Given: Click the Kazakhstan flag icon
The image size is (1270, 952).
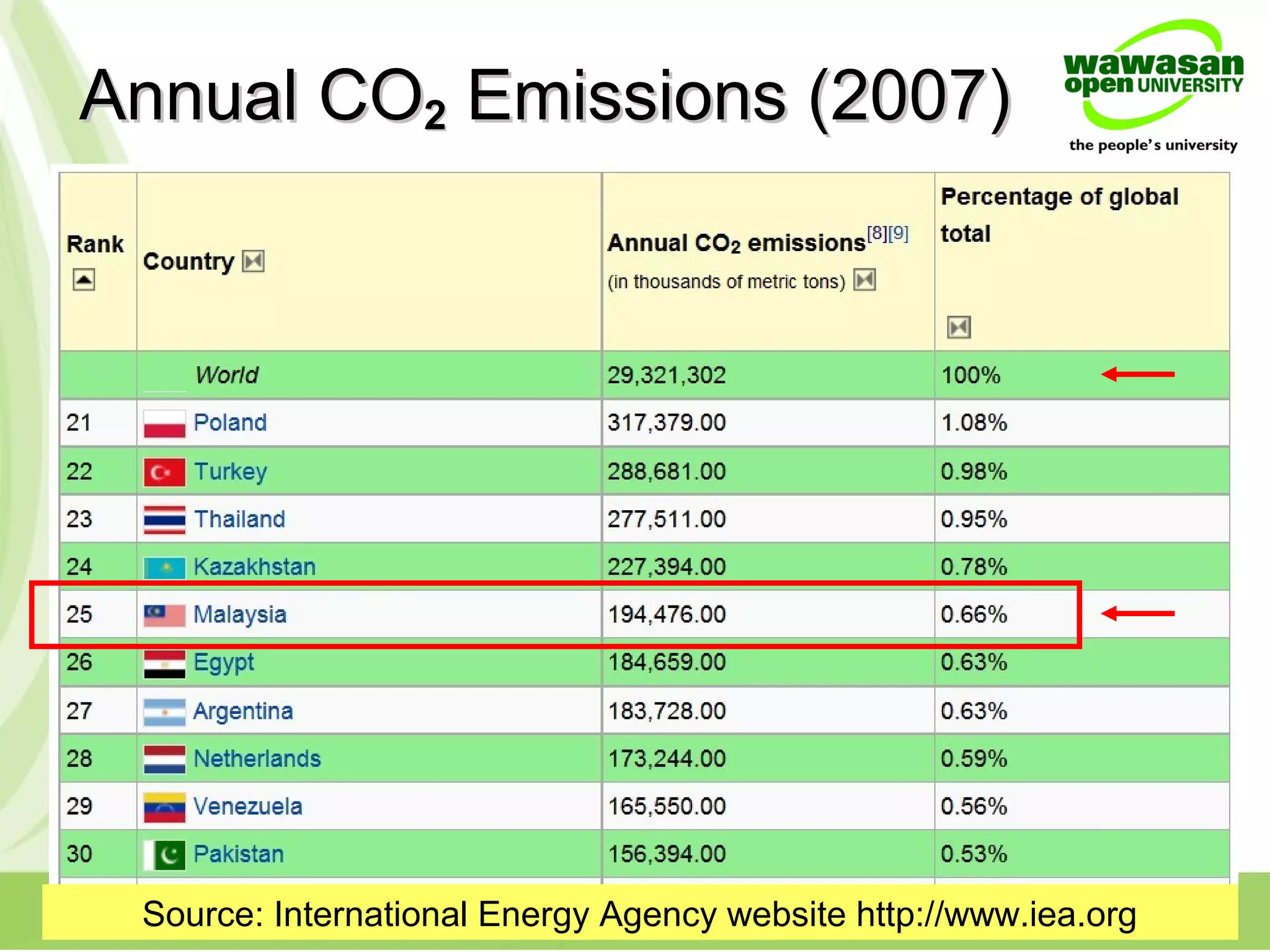Looking at the screenshot, I should click(164, 567).
